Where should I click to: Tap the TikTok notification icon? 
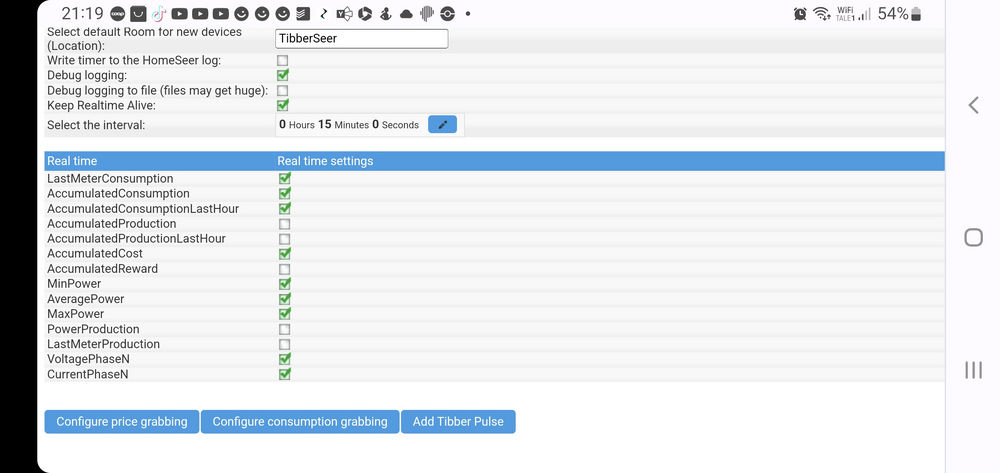pos(159,14)
